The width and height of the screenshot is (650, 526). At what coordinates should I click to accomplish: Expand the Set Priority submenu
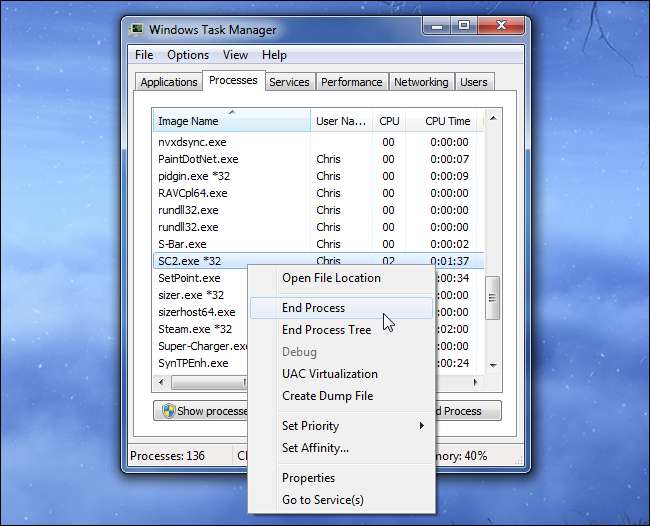(x=342, y=426)
